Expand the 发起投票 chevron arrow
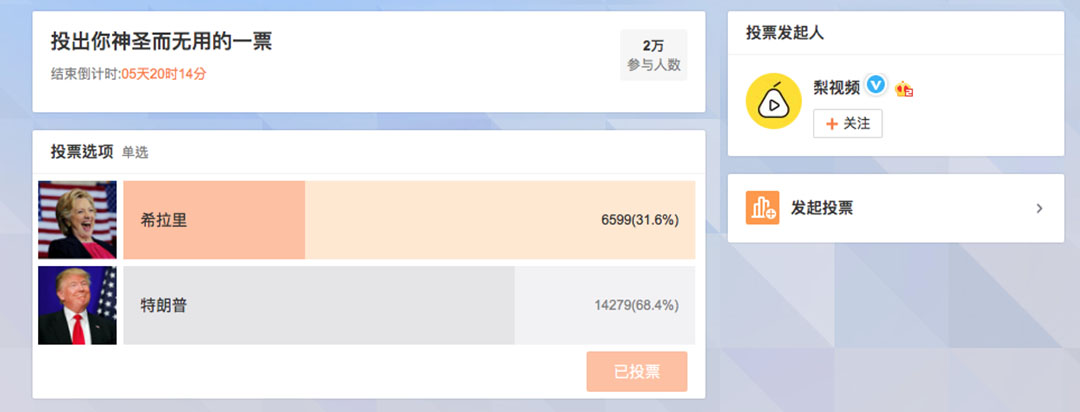Screen dimensions: 1080x412 [x=1039, y=208]
